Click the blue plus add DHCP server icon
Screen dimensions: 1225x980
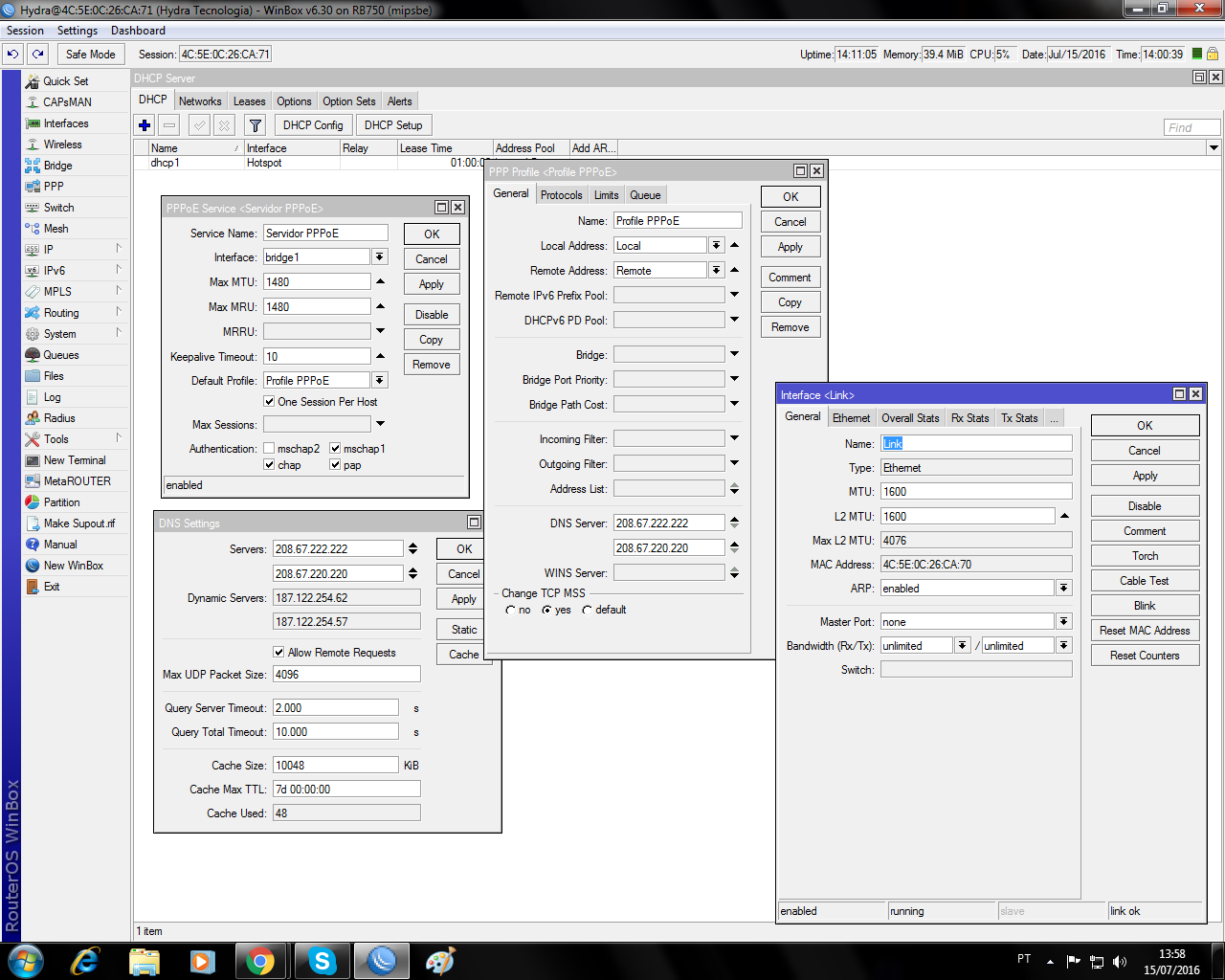click(x=145, y=125)
